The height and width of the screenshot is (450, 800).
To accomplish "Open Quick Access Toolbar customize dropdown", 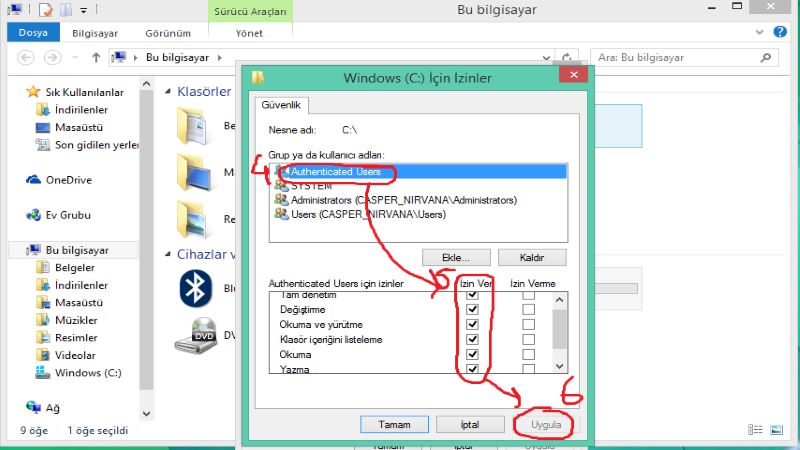I will (x=84, y=10).
